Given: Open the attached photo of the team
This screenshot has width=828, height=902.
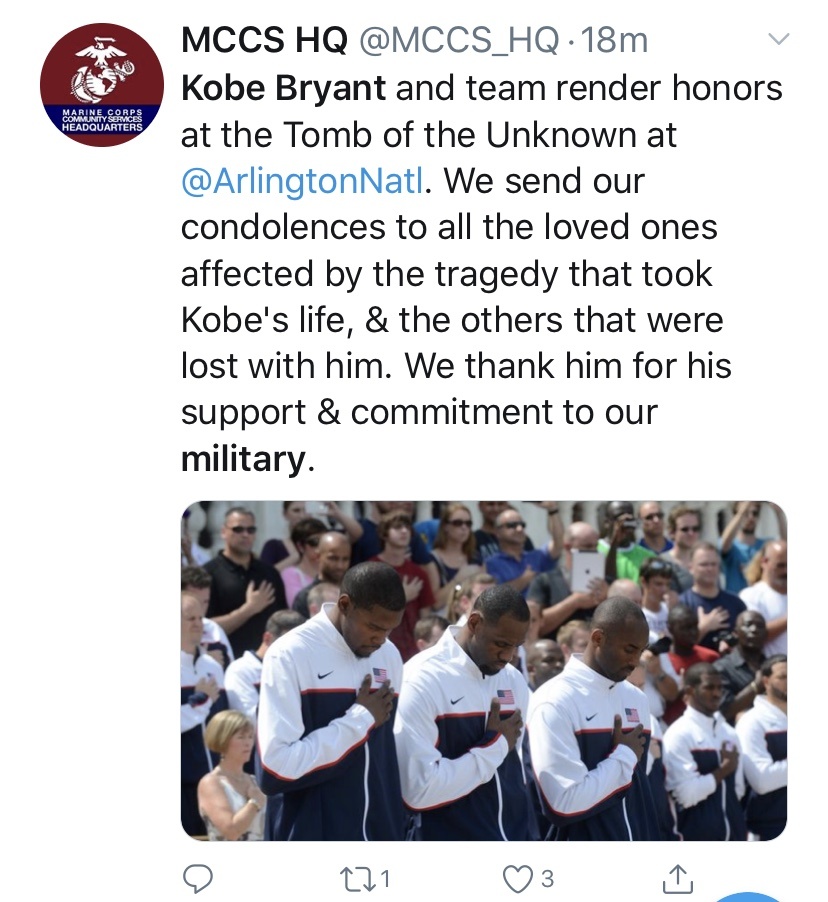Looking at the screenshot, I should pos(483,670).
